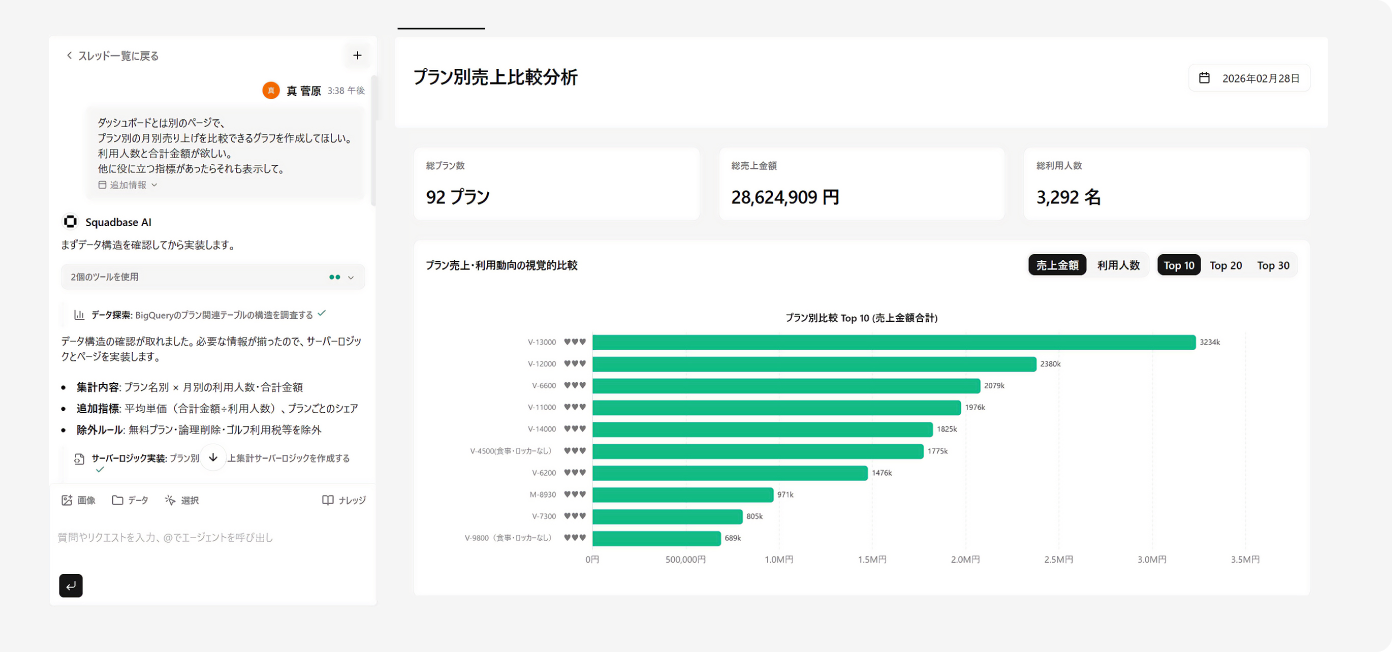
Task: Click the 除外ルール bullet line
Action: (199, 430)
